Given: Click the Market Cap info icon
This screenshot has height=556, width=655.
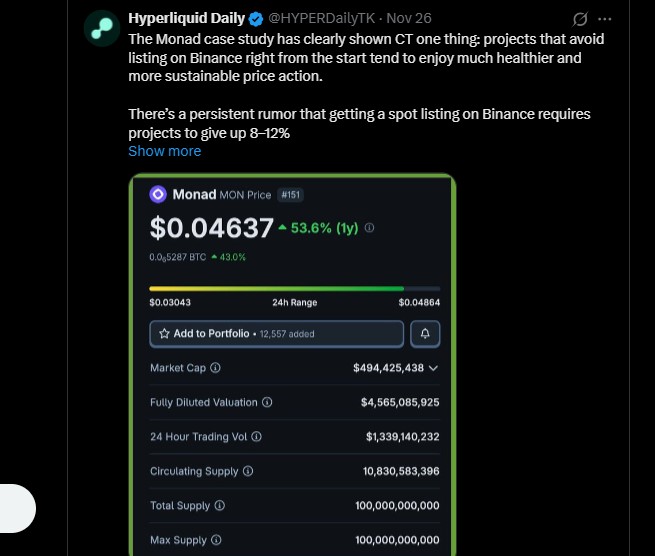Looking at the screenshot, I should (x=216, y=368).
